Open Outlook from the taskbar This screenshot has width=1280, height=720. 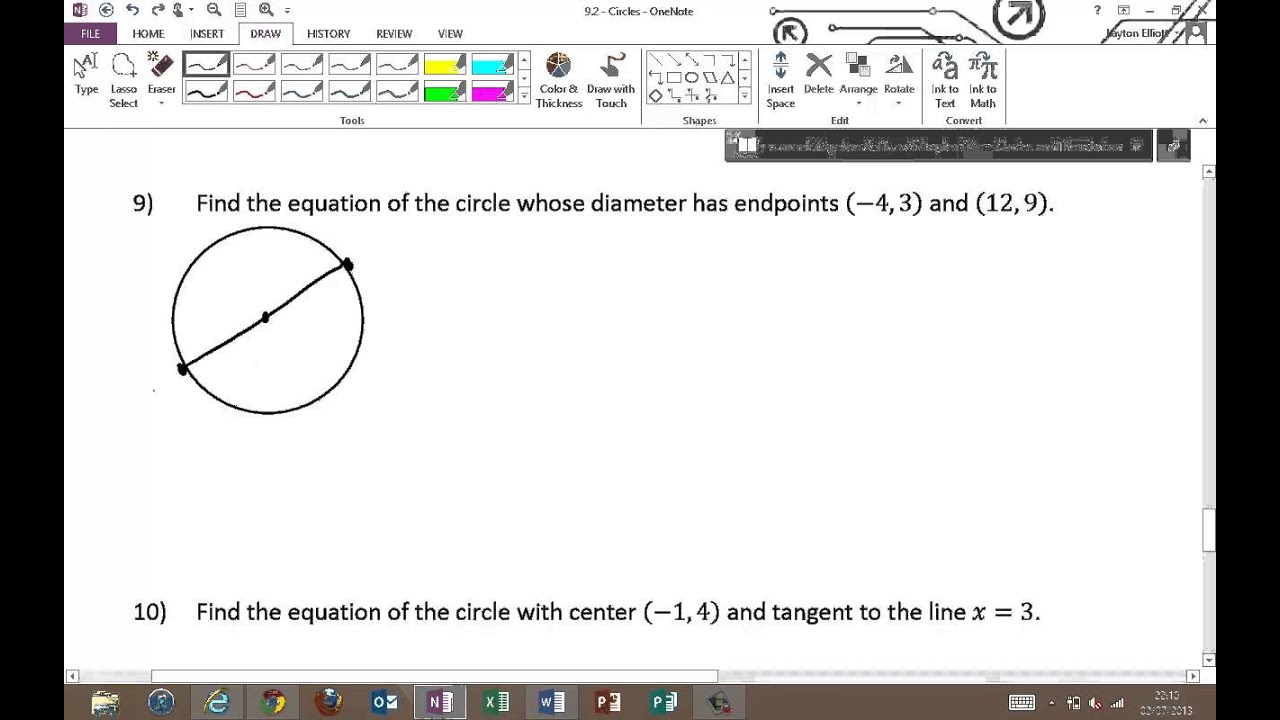point(385,702)
